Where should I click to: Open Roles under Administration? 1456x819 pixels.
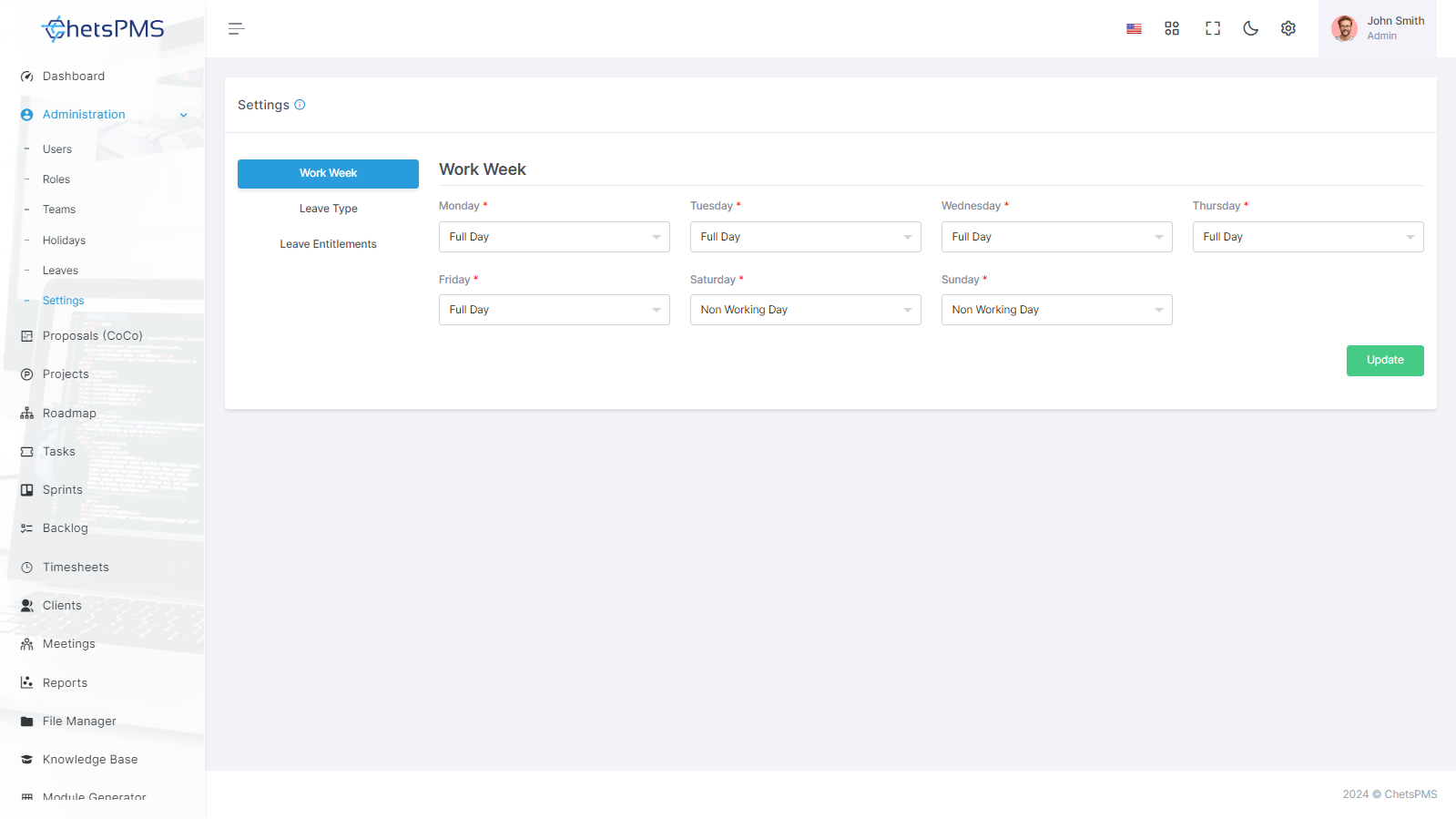(x=56, y=179)
